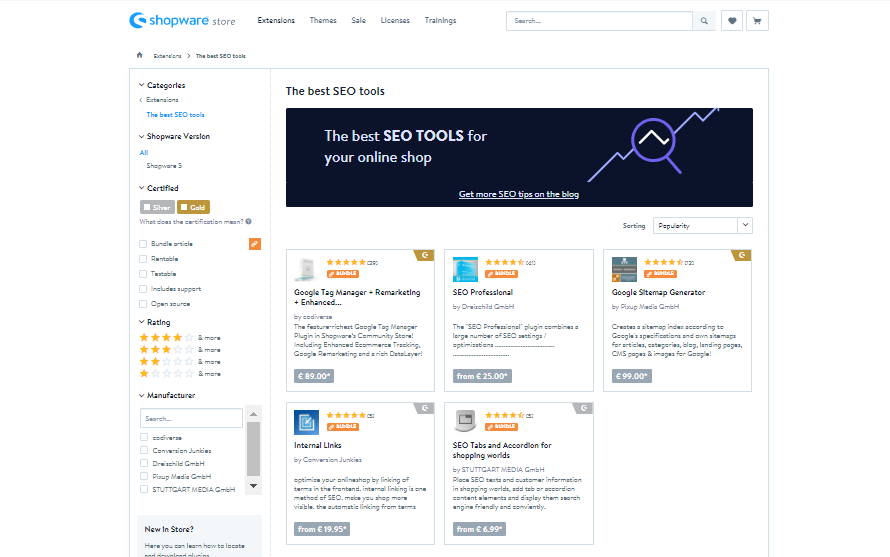Click the Google Tag Manager plugin thumbnail
The width and height of the screenshot is (890, 557).
307,269
